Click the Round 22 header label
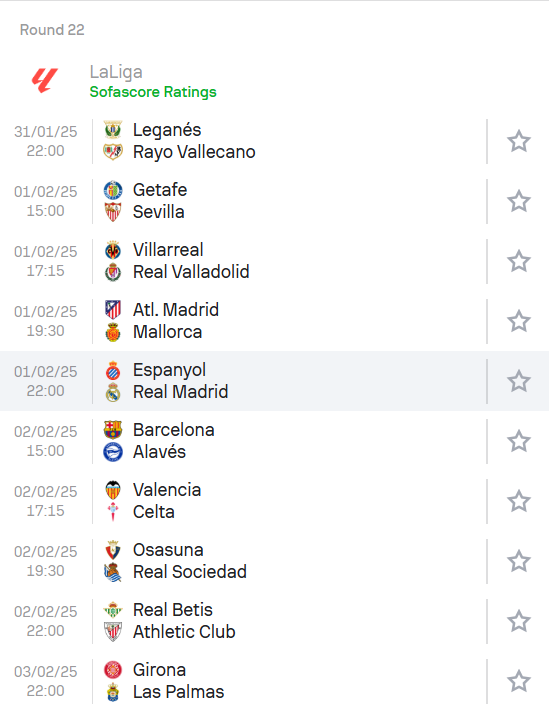 52,30
